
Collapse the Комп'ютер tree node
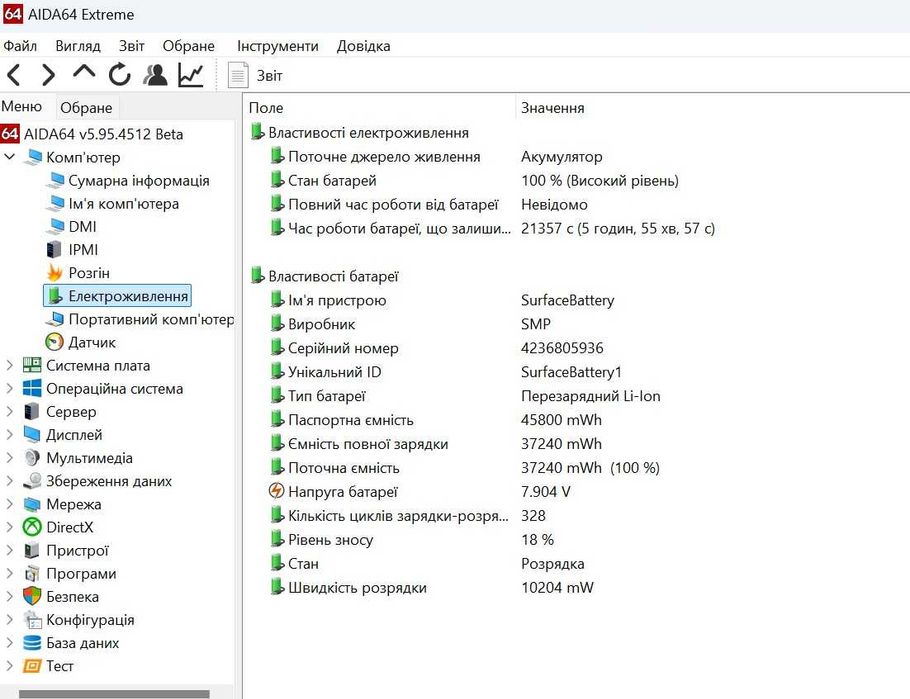coord(9,157)
